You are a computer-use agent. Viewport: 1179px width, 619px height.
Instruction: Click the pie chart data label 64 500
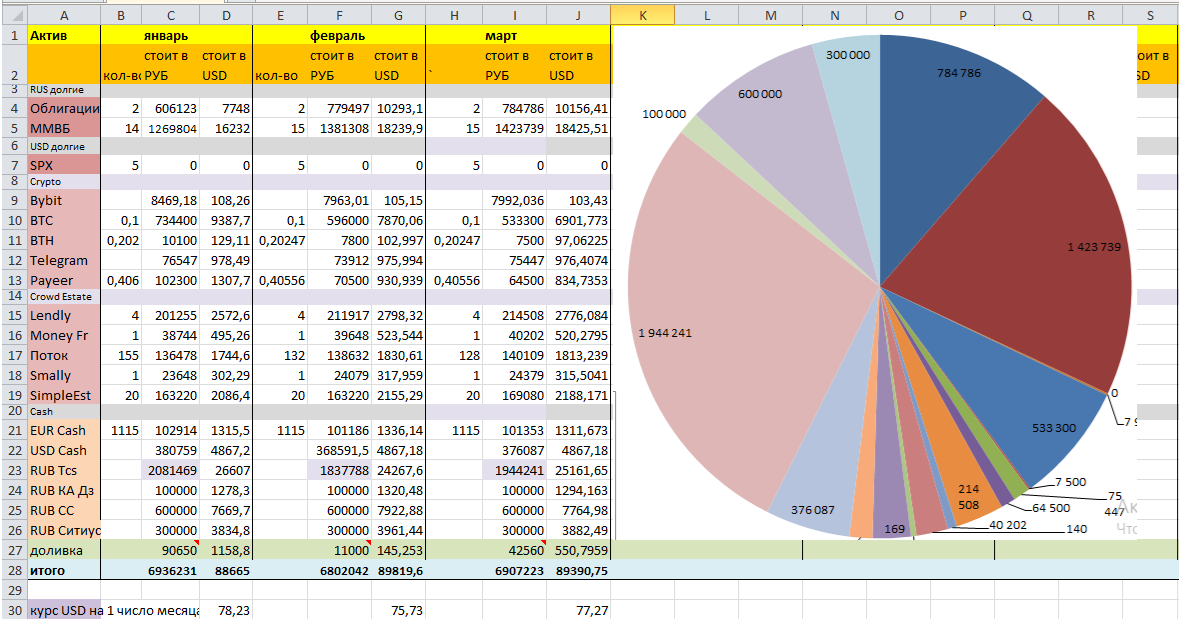tap(1050, 508)
